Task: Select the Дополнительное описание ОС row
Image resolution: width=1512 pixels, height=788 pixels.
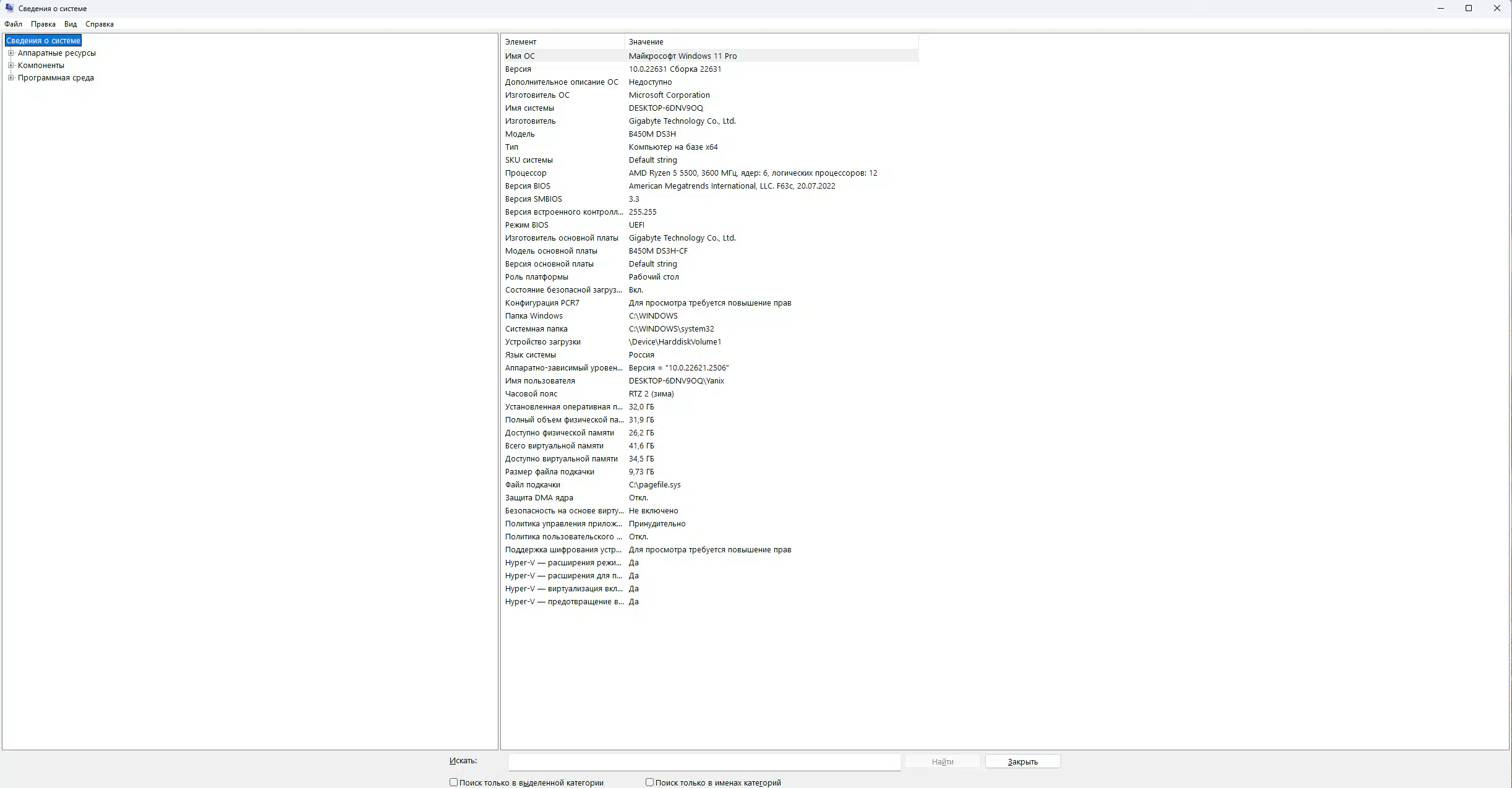Action: 710,82
